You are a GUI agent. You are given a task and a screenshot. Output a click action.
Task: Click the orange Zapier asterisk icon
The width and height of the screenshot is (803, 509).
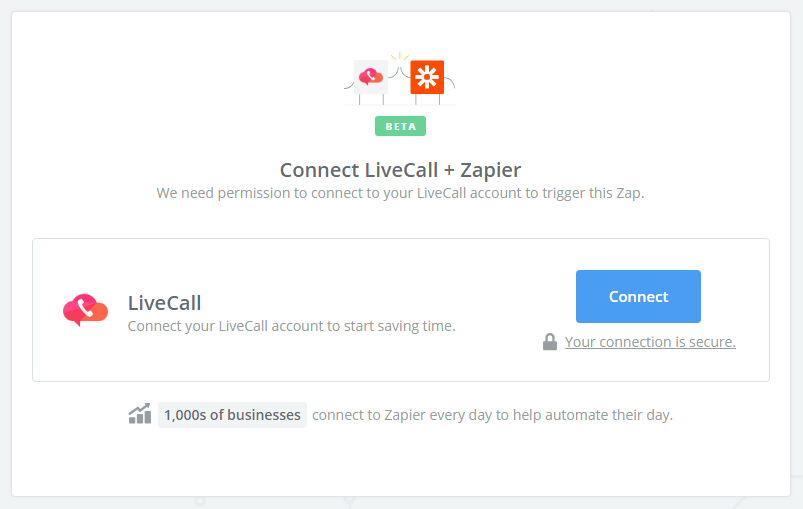427,77
